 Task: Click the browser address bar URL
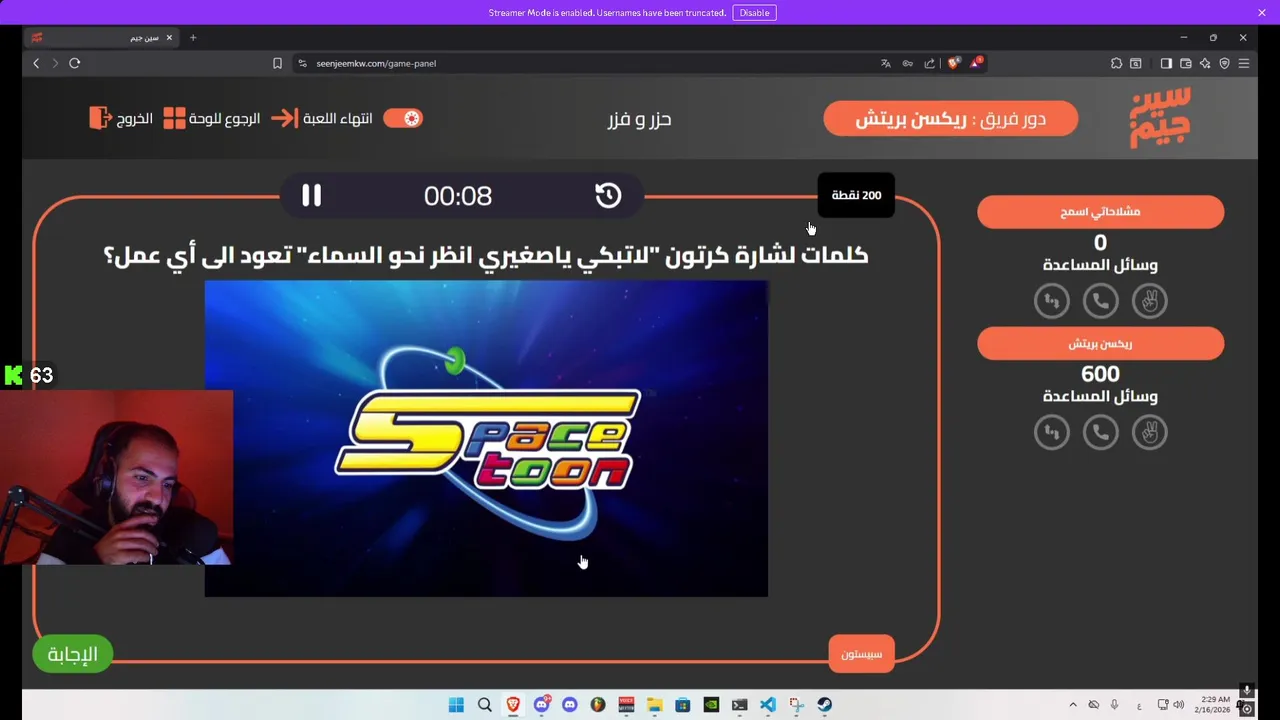pyautogui.click(x=376, y=63)
